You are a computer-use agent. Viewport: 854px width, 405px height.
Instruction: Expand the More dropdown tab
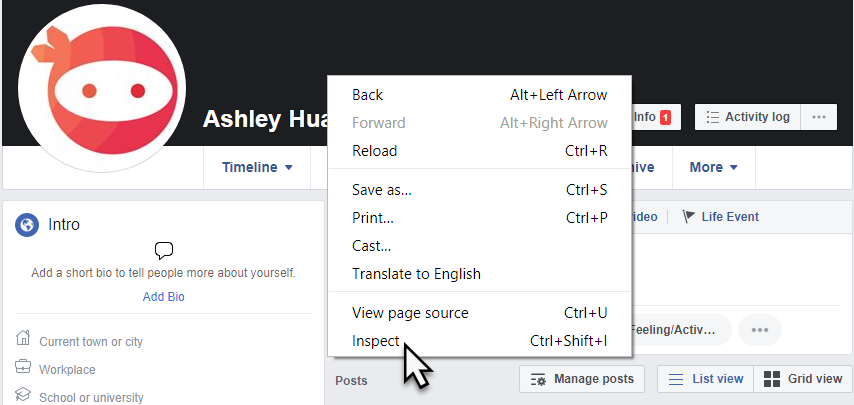click(x=713, y=167)
